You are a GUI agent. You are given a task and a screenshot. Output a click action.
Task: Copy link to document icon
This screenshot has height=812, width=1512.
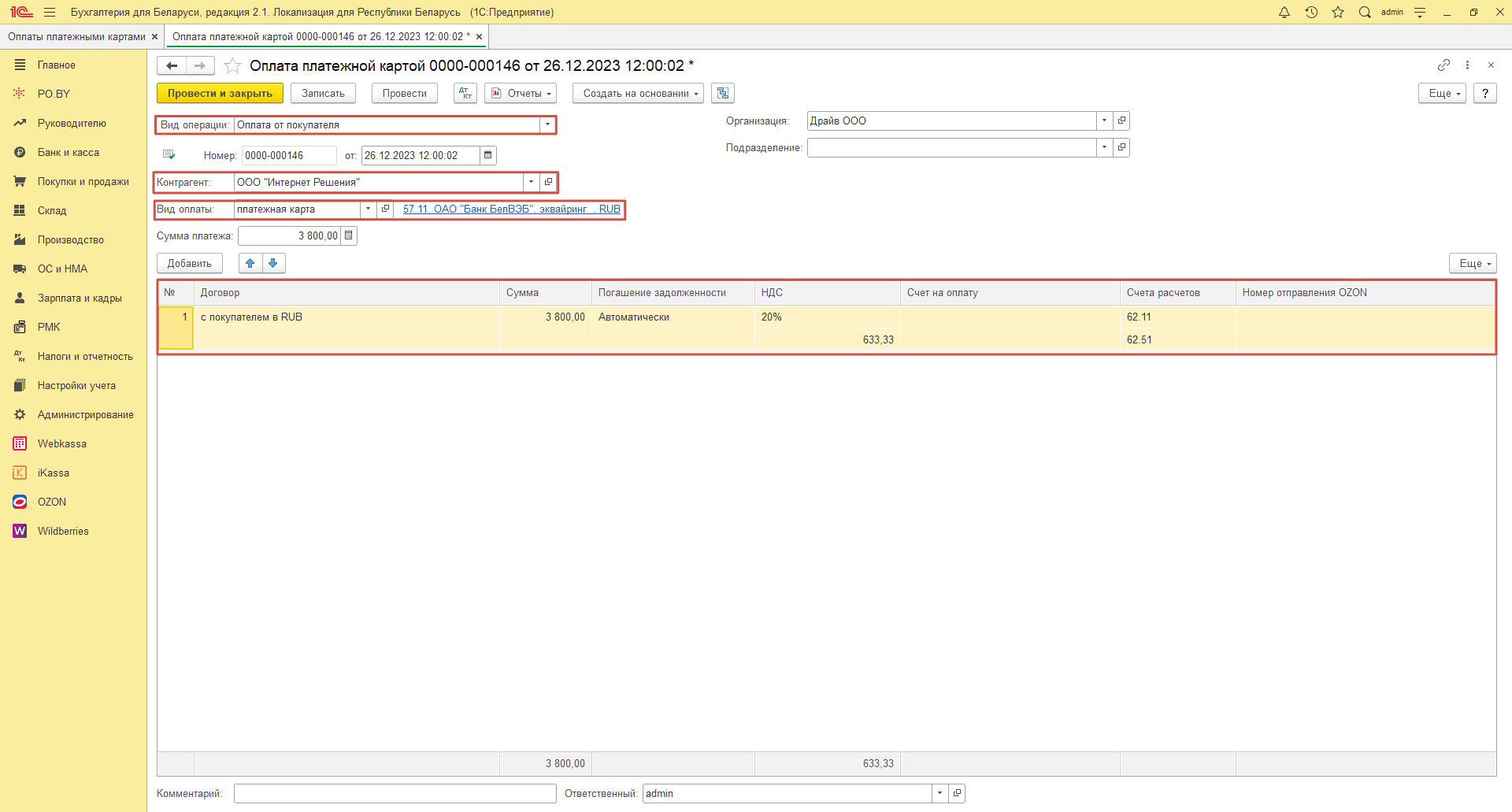pos(1443,65)
